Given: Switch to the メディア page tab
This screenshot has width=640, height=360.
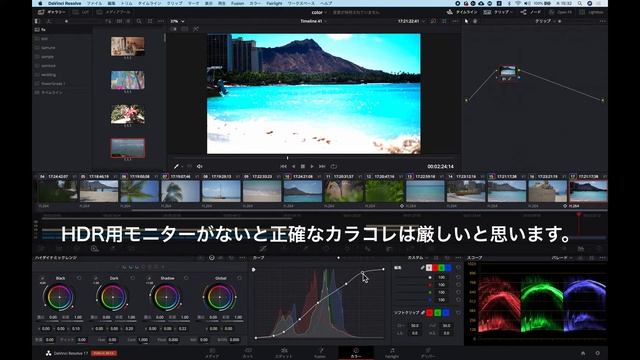Looking at the screenshot, I should click(x=212, y=353).
